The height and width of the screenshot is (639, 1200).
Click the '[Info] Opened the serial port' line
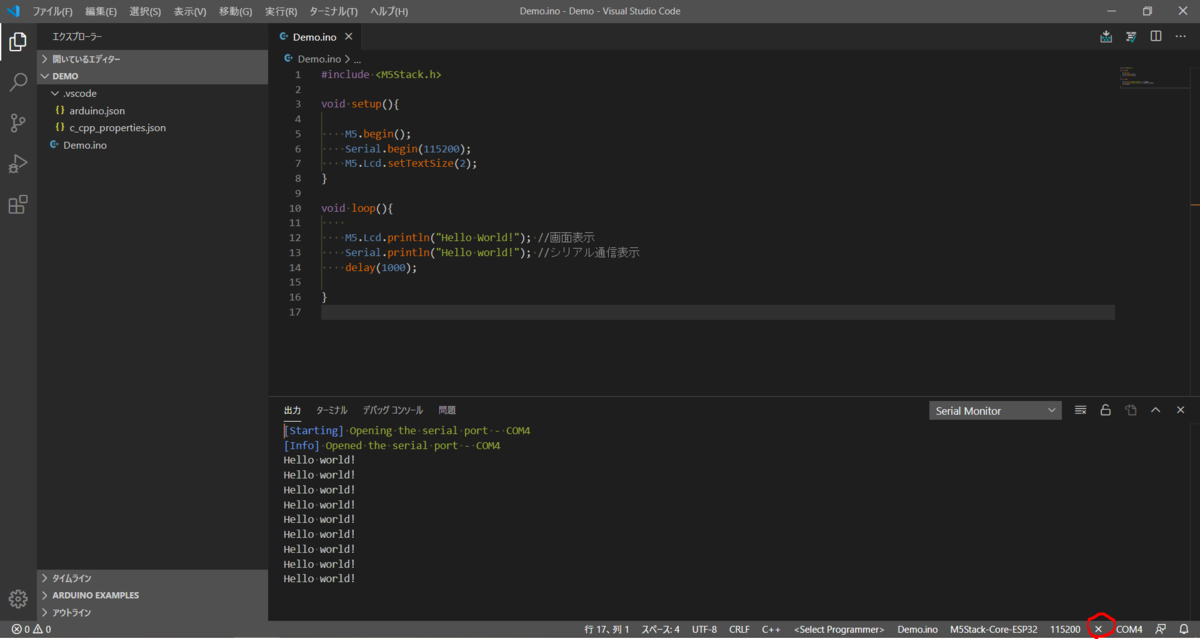[x=392, y=446]
